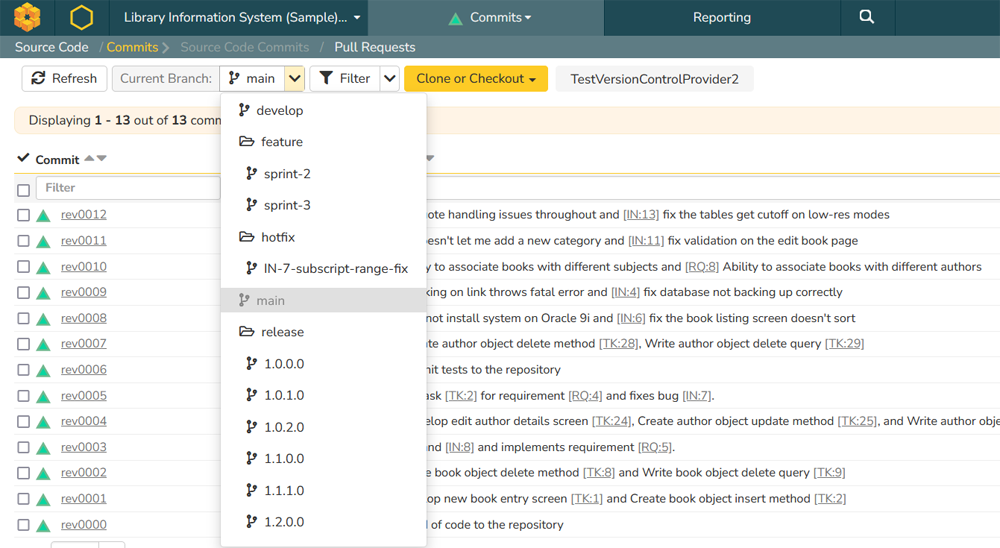Sort Commit column descending arrow
The image size is (1000, 548).
(101, 159)
